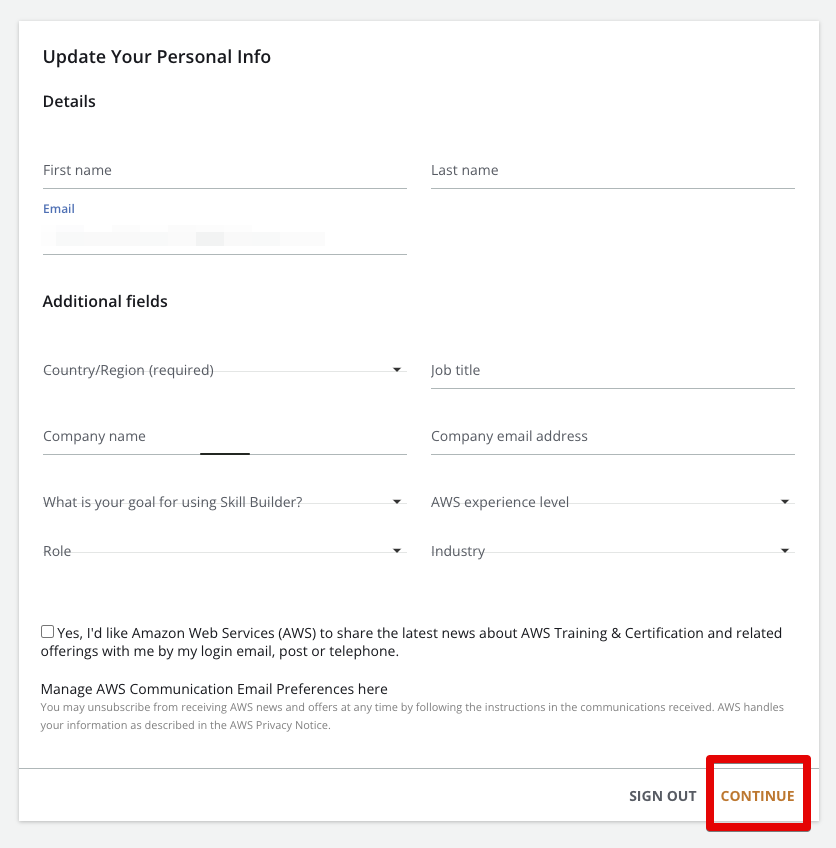Viewport: 836px width, 848px height.
Task: Focus the Last name input field
Action: coord(613,170)
